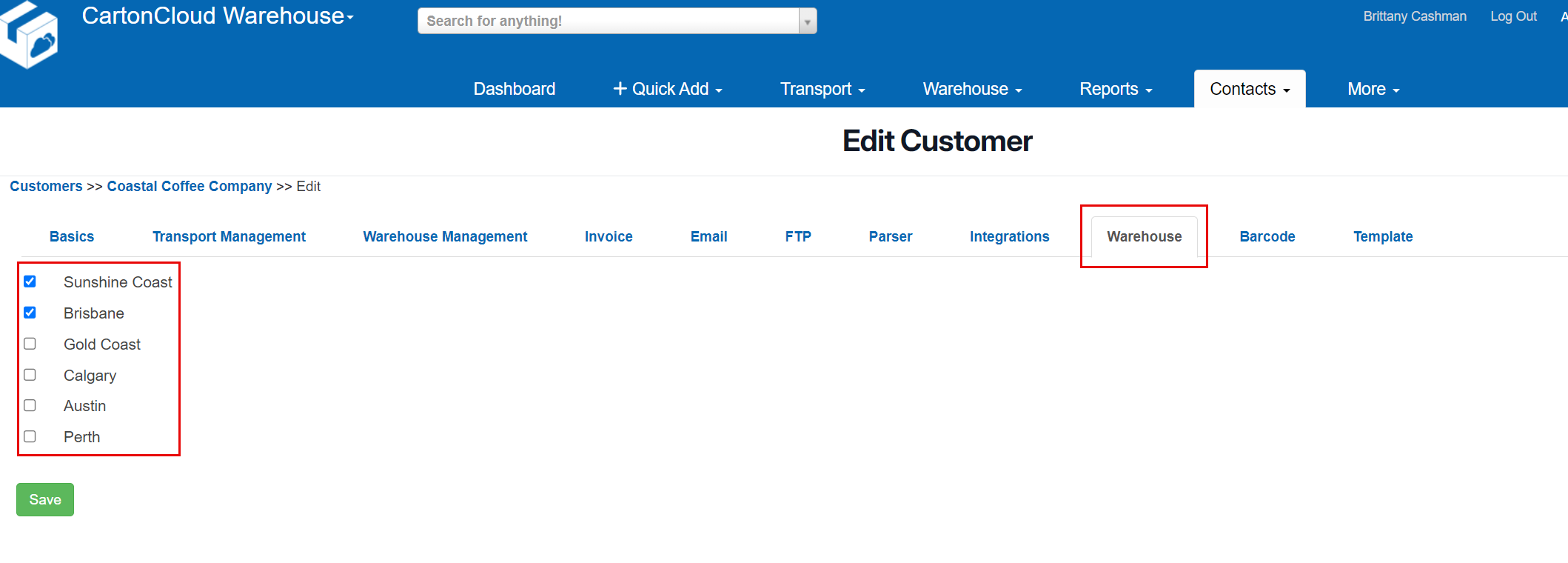Follow the Coastal Coffee Company breadcrumb link
This screenshot has width=1568, height=563.
(x=190, y=186)
